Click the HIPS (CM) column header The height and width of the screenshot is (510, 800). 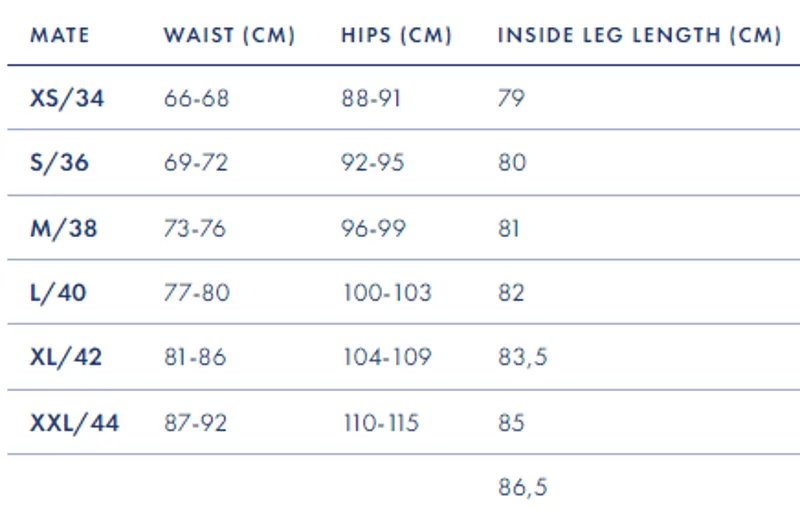point(396,36)
